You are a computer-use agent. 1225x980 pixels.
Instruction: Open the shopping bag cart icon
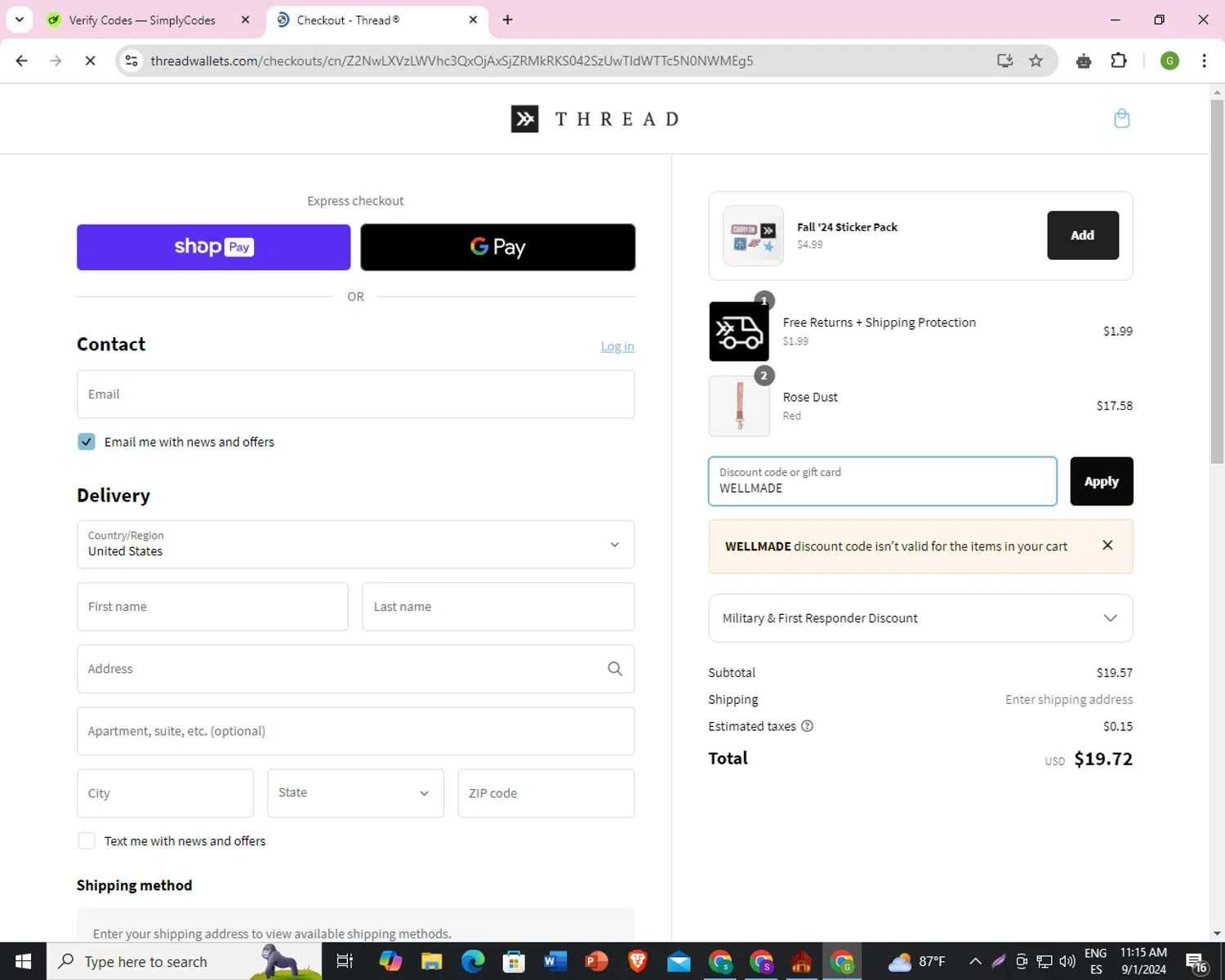(x=1122, y=118)
